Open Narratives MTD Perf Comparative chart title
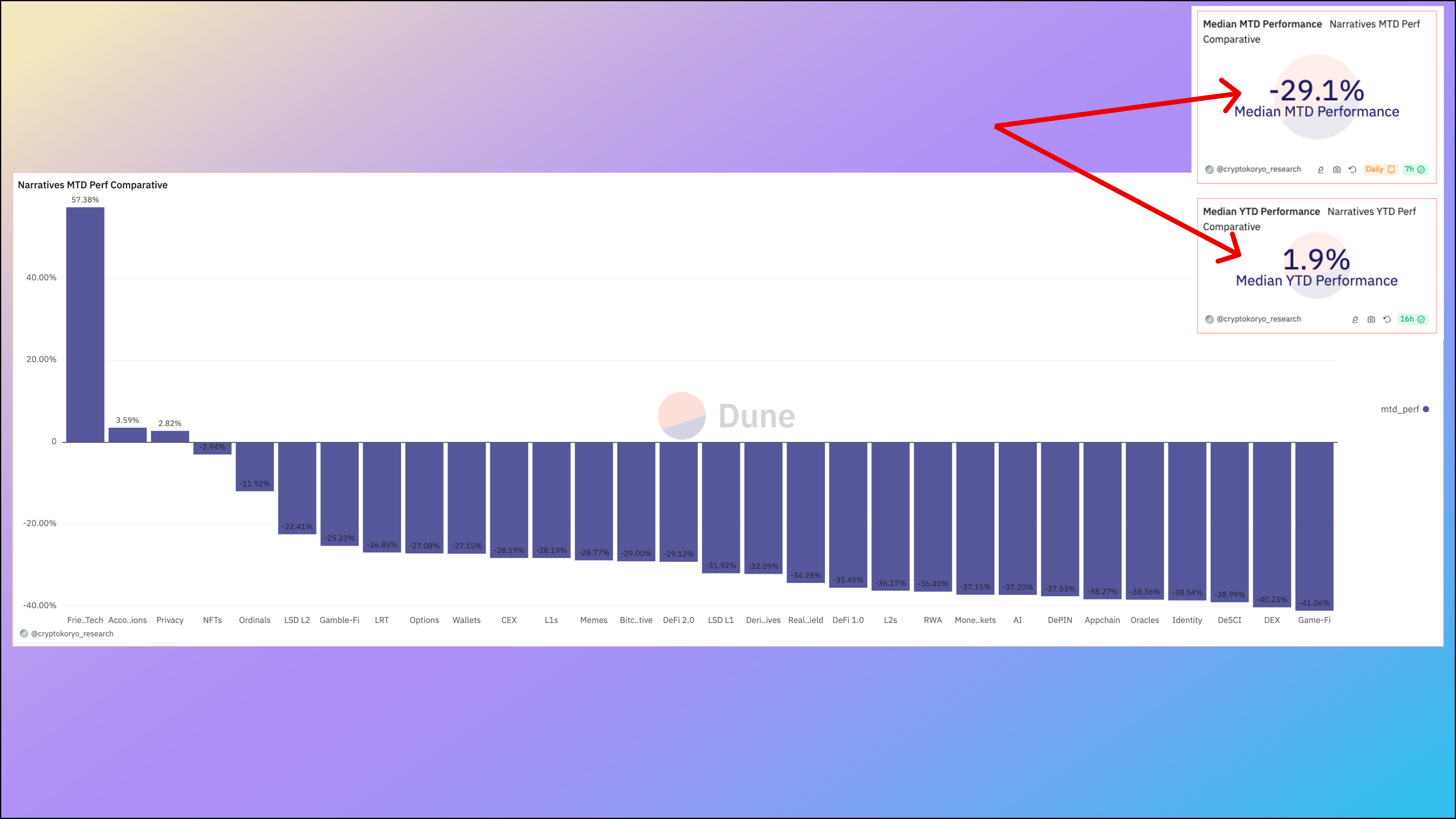 93,185
